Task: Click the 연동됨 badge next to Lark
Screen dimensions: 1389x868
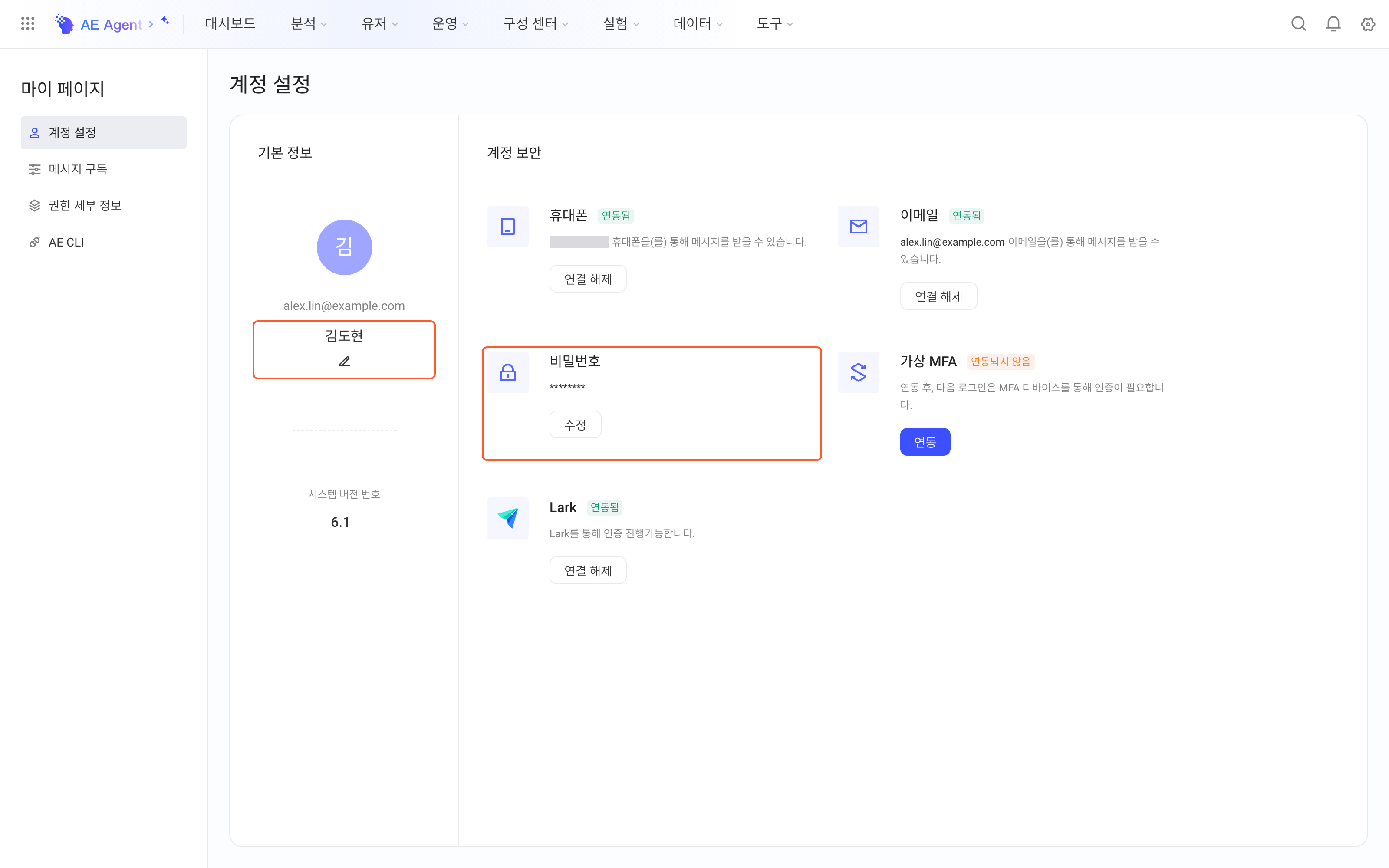Action: (605, 507)
